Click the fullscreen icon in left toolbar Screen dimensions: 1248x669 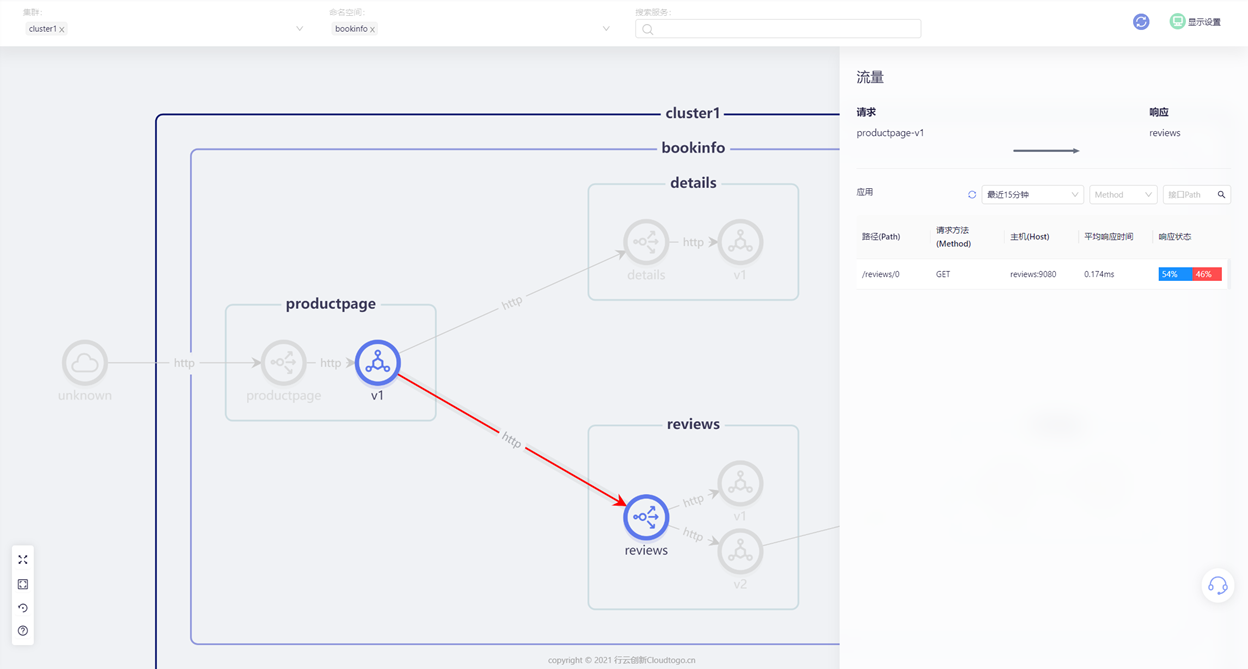click(x=23, y=560)
